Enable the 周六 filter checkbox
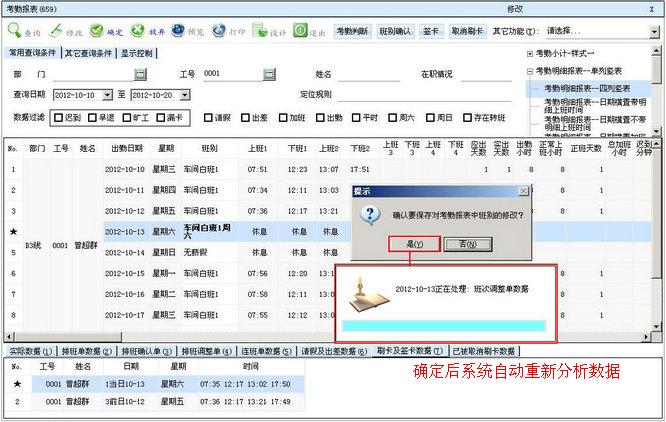This screenshot has width=666, height=422. point(392,118)
